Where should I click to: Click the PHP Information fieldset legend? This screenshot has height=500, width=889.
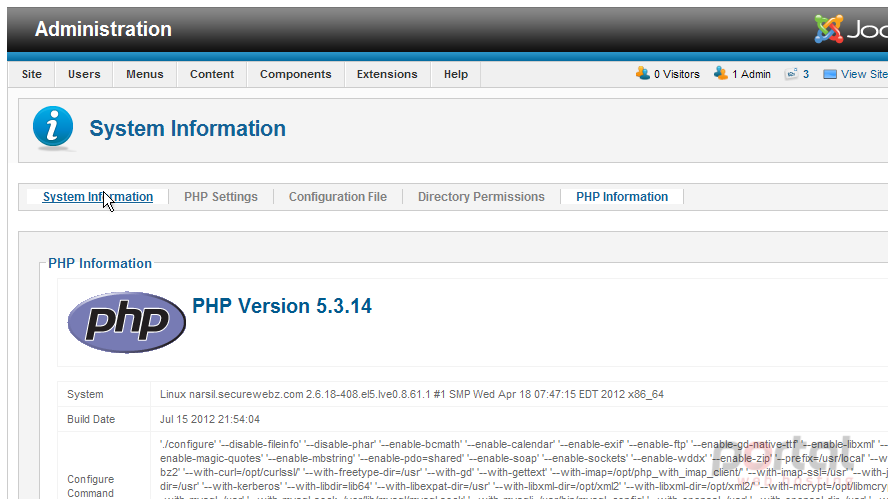(100, 263)
